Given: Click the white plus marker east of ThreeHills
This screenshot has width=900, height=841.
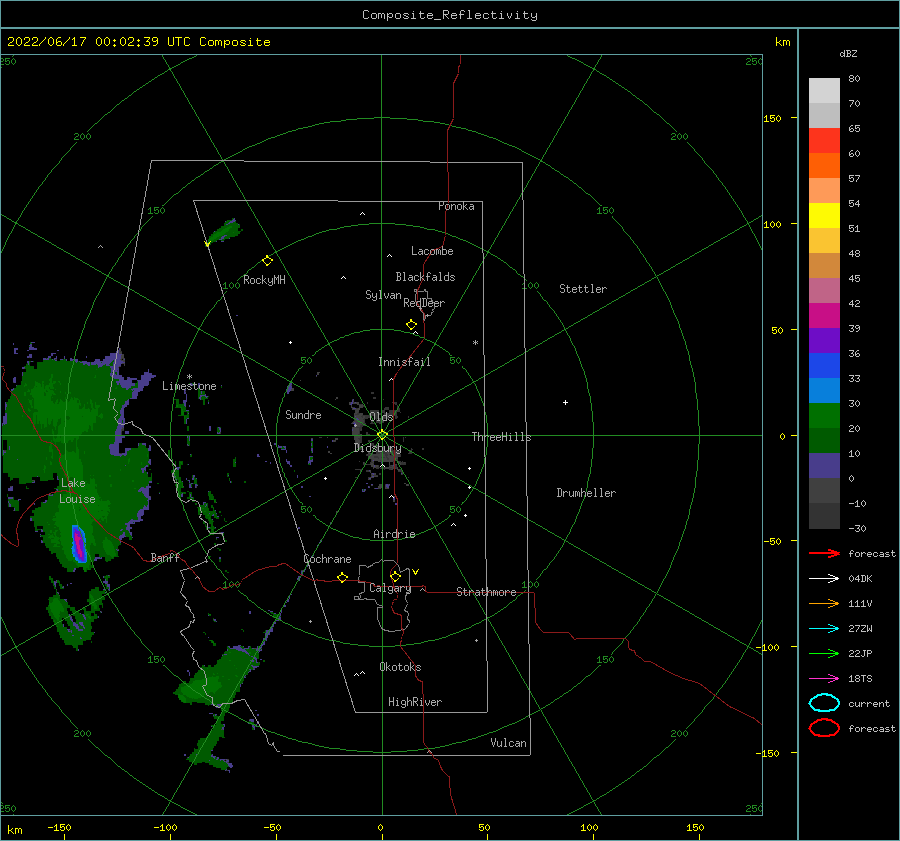Looking at the screenshot, I should [565, 402].
